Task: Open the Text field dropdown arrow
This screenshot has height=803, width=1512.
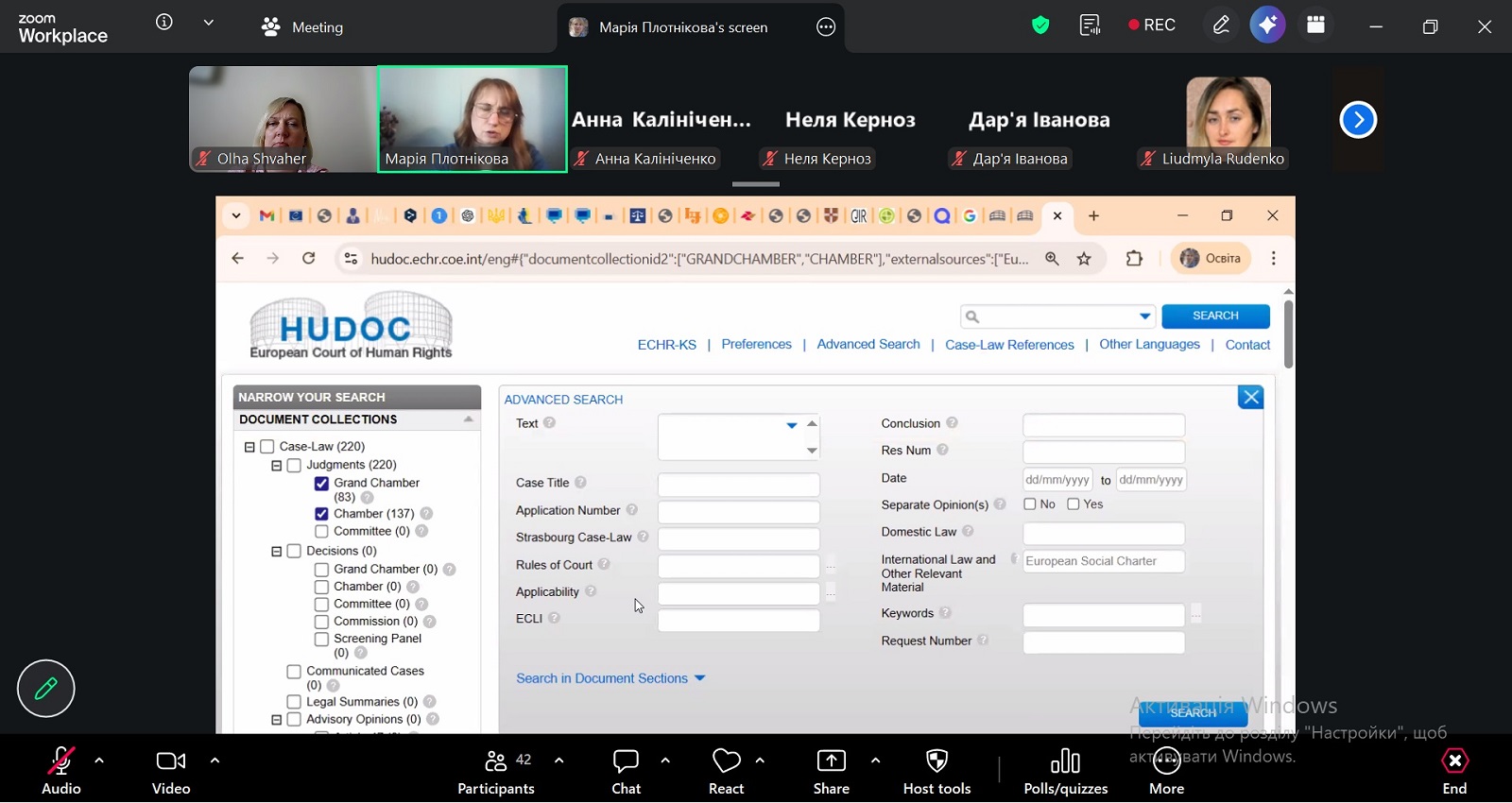Action: click(791, 425)
